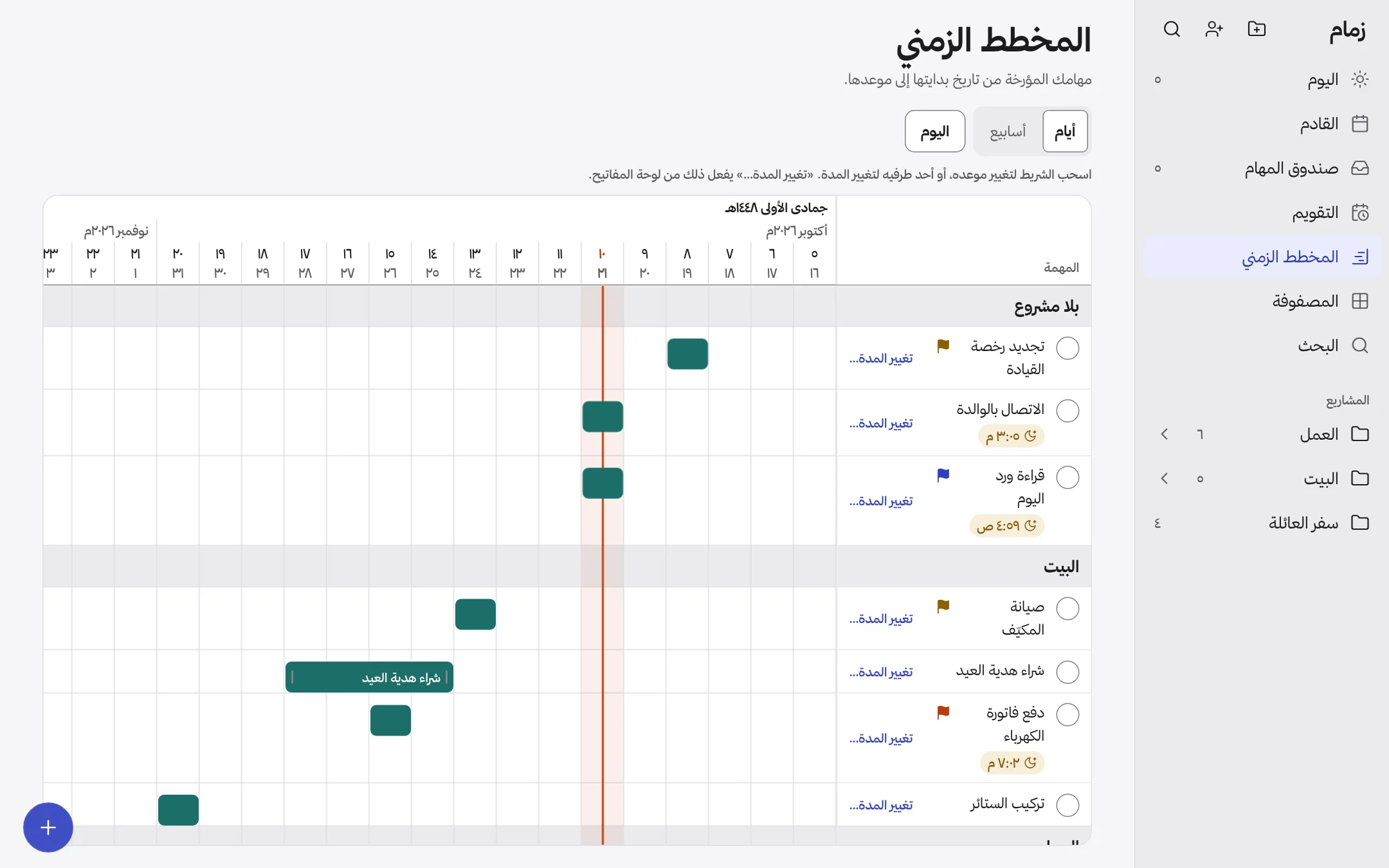This screenshot has width=1389, height=868.
Task: Jump to today with اليوم button
Action: [935, 131]
